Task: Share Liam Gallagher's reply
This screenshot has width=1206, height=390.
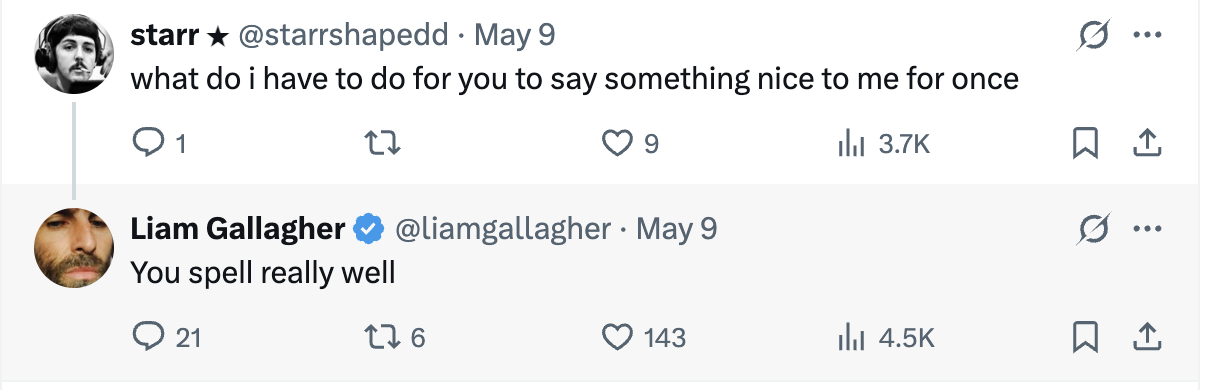Action: 1147,338
